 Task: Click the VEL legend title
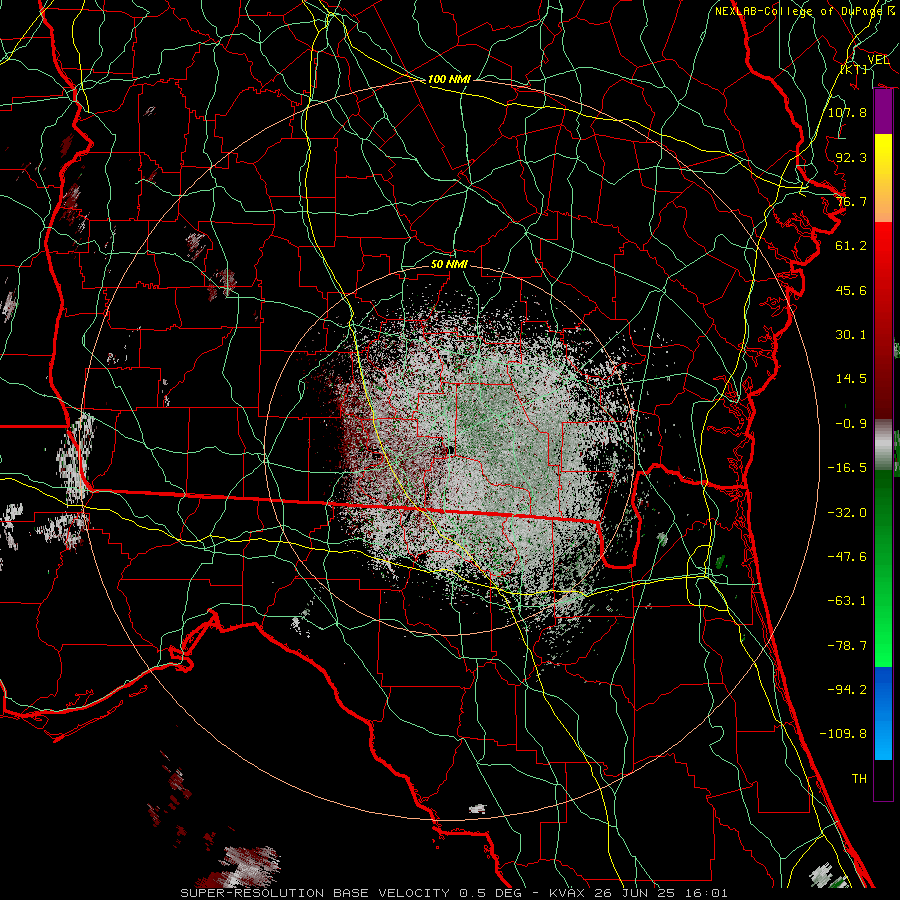click(x=879, y=60)
